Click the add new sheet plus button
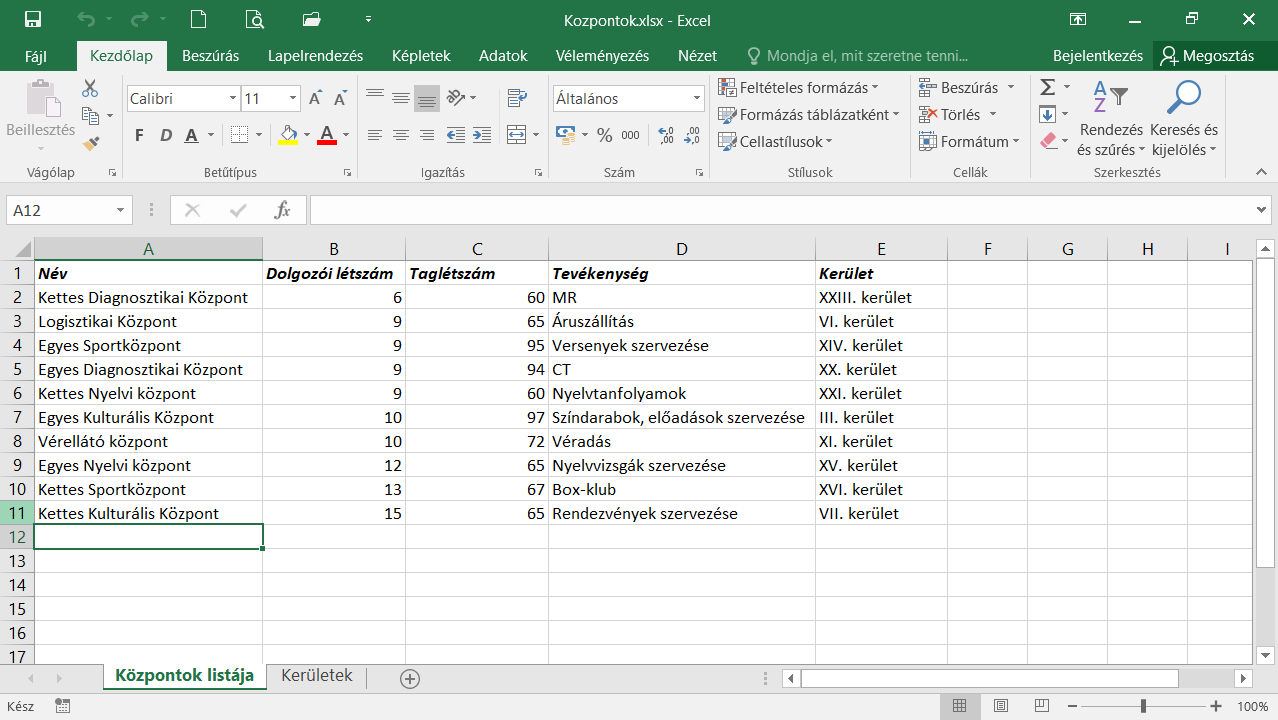This screenshot has height=720, width=1278. [x=409, y=678]
